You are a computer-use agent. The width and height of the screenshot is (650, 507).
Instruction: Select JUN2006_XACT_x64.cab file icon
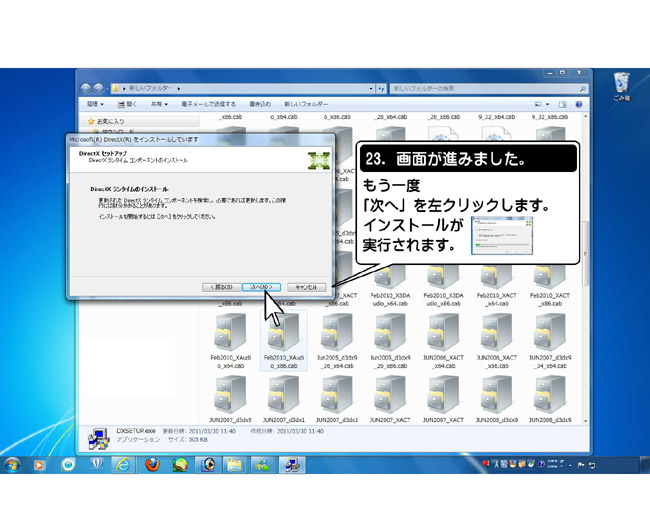444,332
